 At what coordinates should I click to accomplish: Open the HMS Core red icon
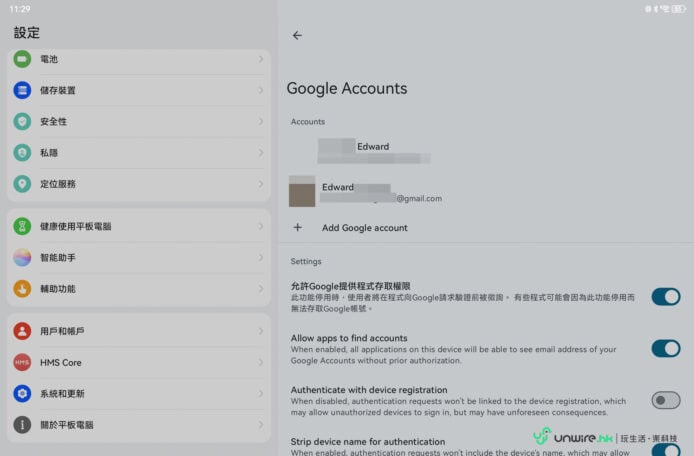[x=22, y=362]
